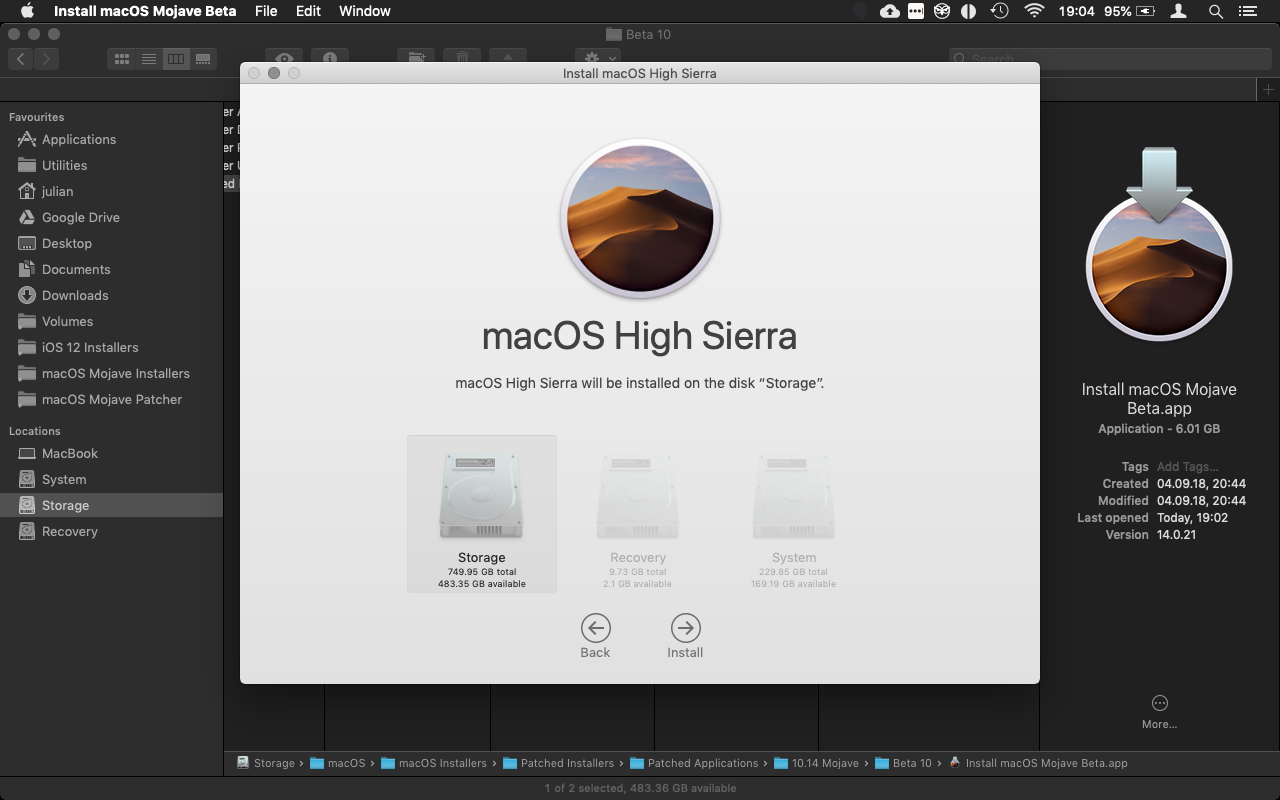Open the Window menu

pos(365,11)
